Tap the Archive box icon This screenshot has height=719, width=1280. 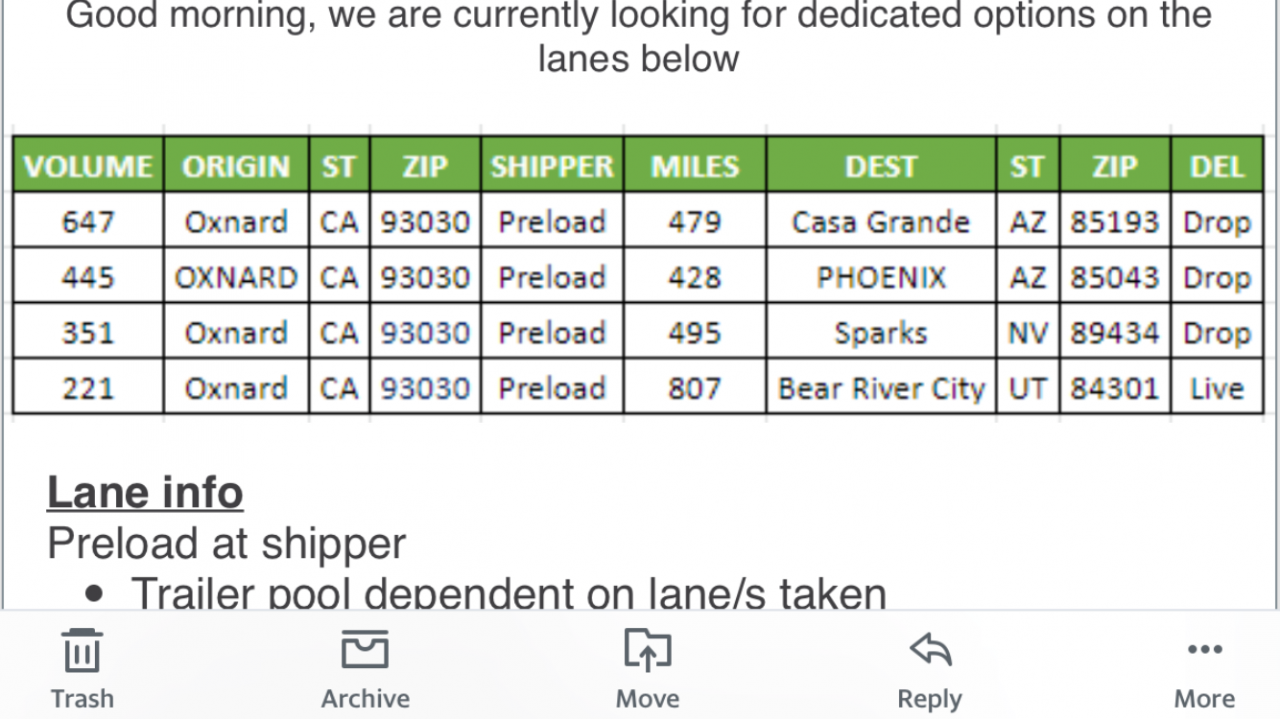(365, 650)
